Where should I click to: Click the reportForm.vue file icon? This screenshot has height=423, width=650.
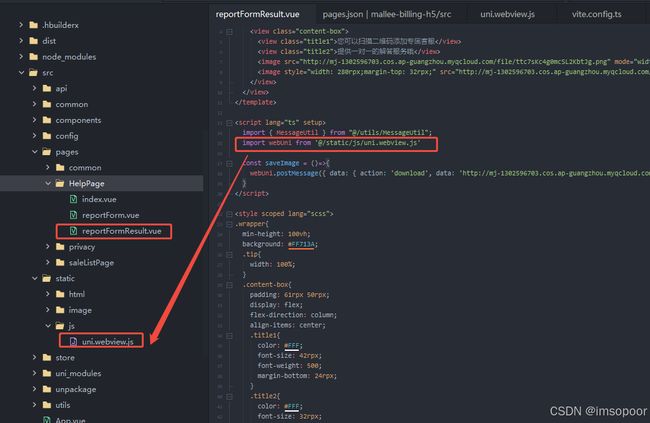73,215
